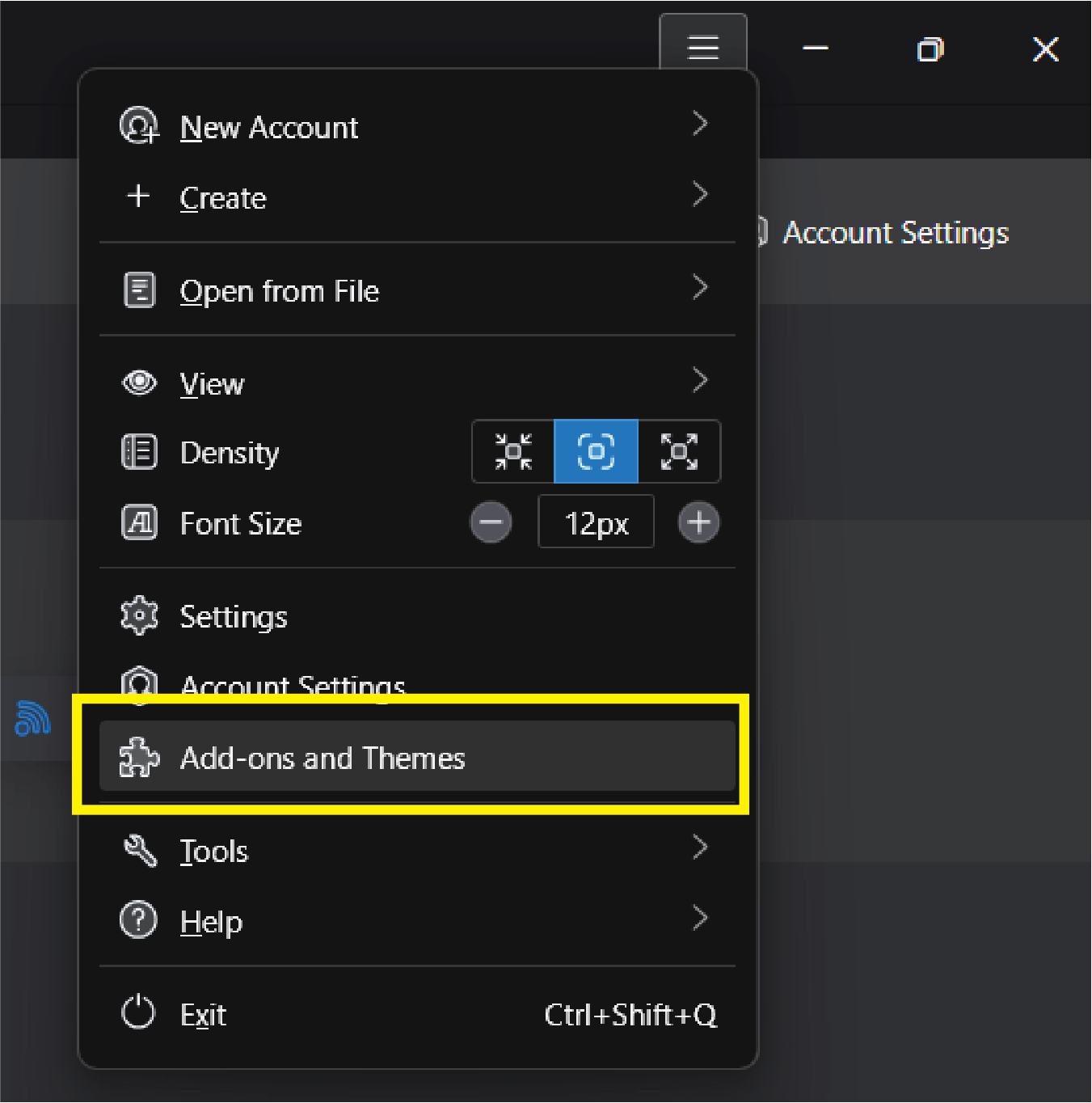Viewport: 1092px width, 1103px height.
Task: Click the Add-ons puzzle piece icon
Action: point(139,758)
